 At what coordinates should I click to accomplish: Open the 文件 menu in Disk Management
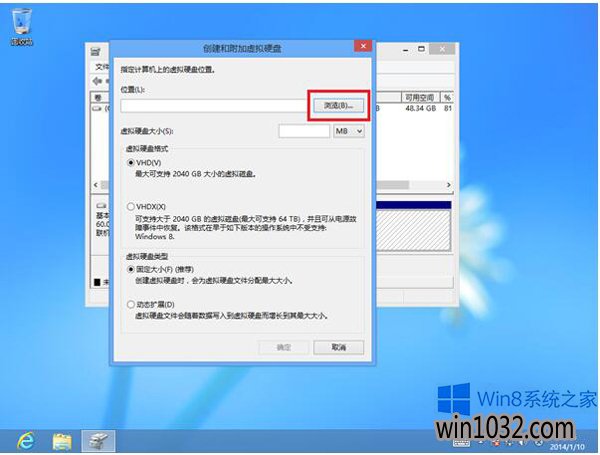(x=100, y=65)
